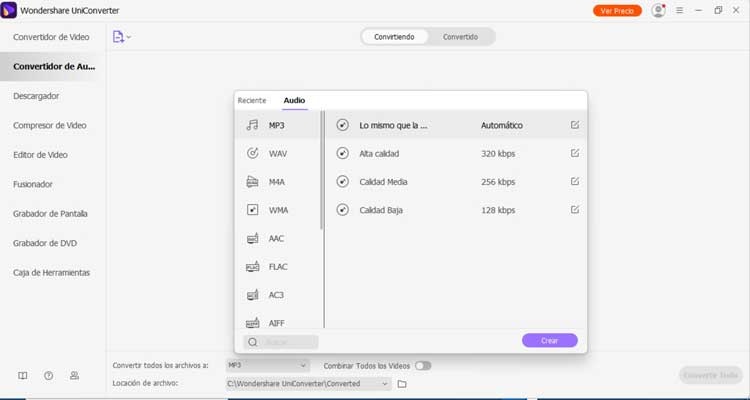Open the help question mark icon
The width and height of the screenshot is (750, 400).
coord(48,376)
